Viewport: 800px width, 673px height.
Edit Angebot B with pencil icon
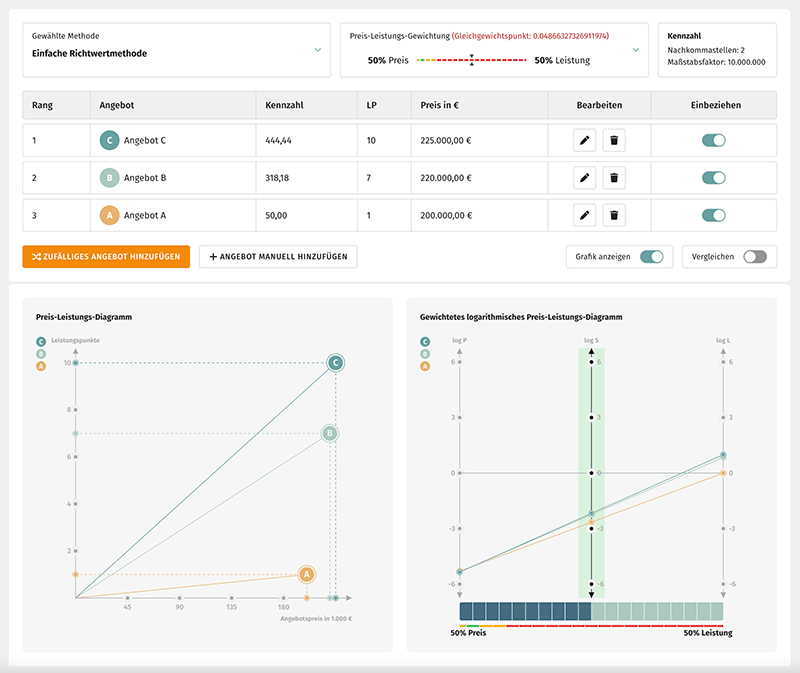[585, 178]
